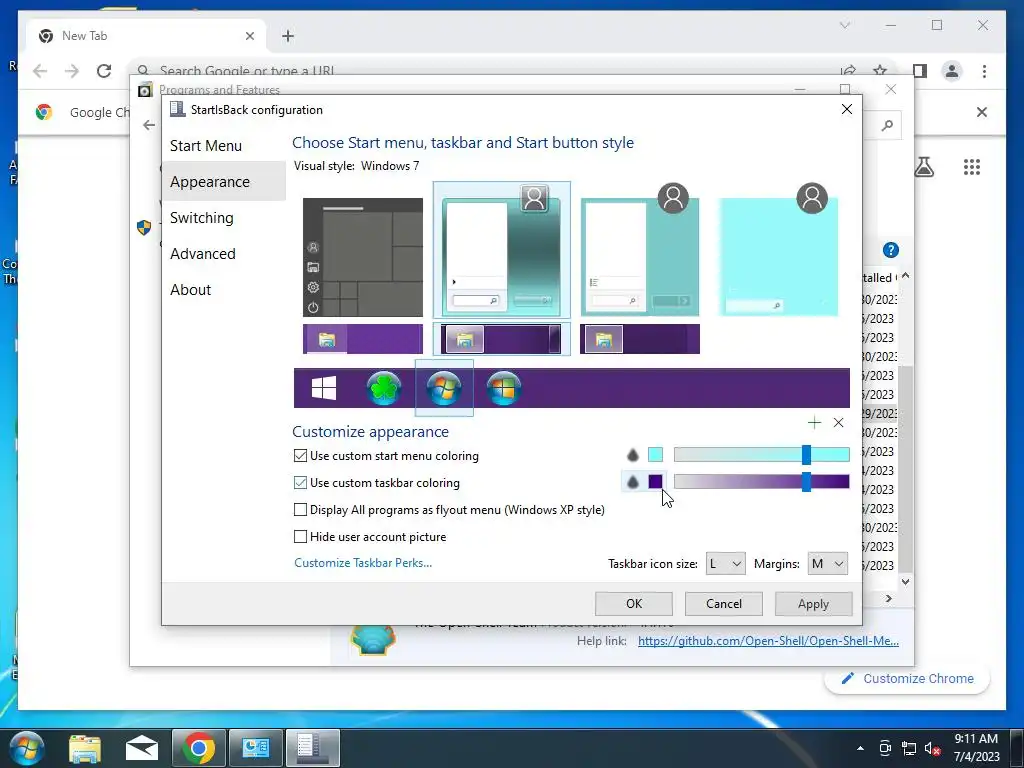Choose the dark purple third taskbar style
This screenshot has height=768, width=1024.
click(x=639, y=339)
